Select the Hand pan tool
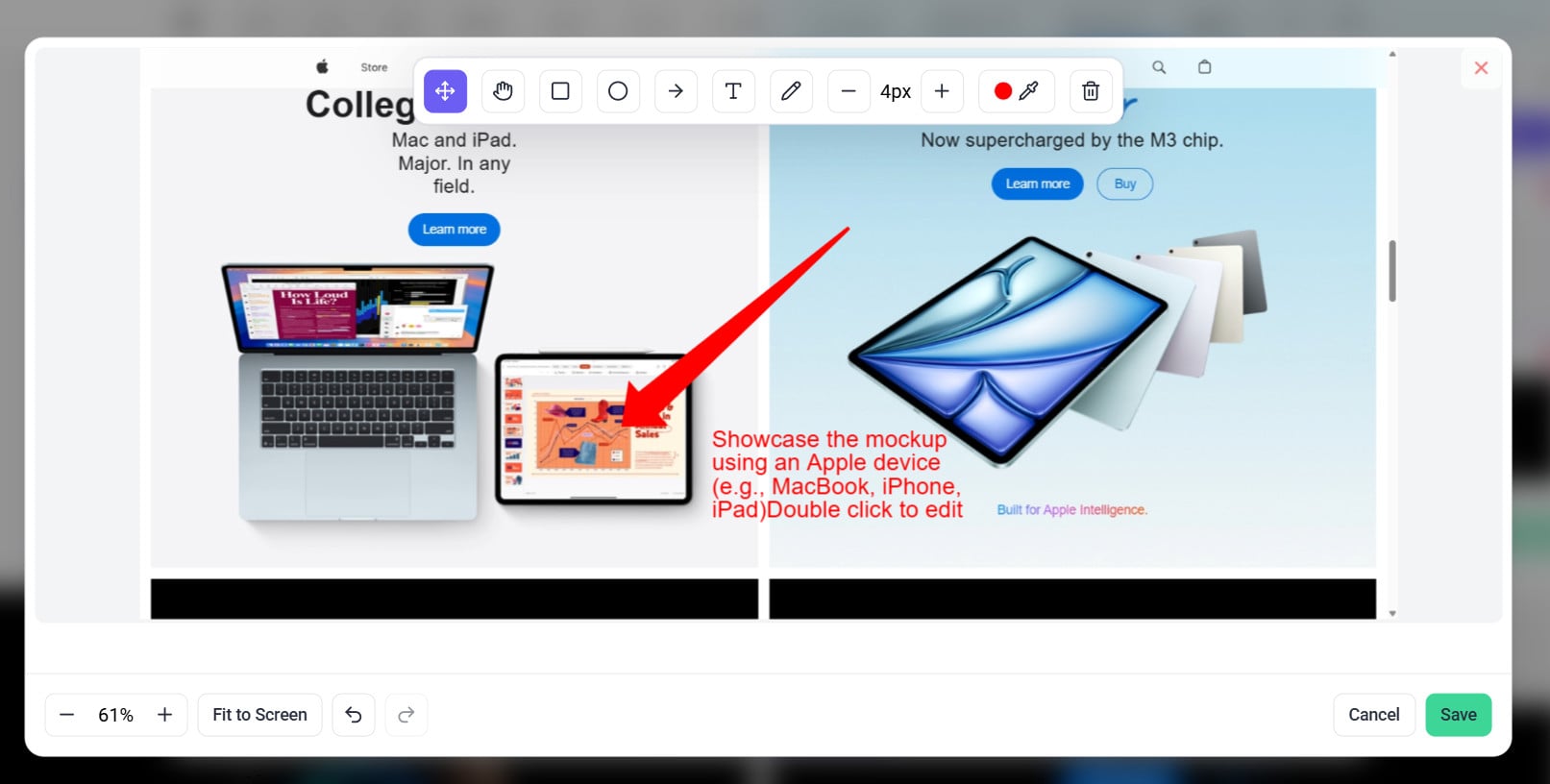Screen dimensions: 1550x784 (503, 91)
